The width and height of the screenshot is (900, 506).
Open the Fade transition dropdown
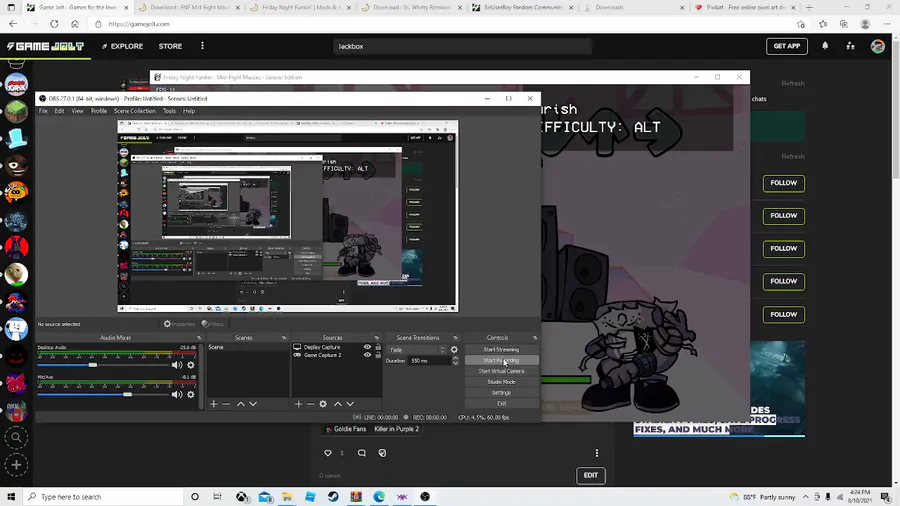pos(417,349)
